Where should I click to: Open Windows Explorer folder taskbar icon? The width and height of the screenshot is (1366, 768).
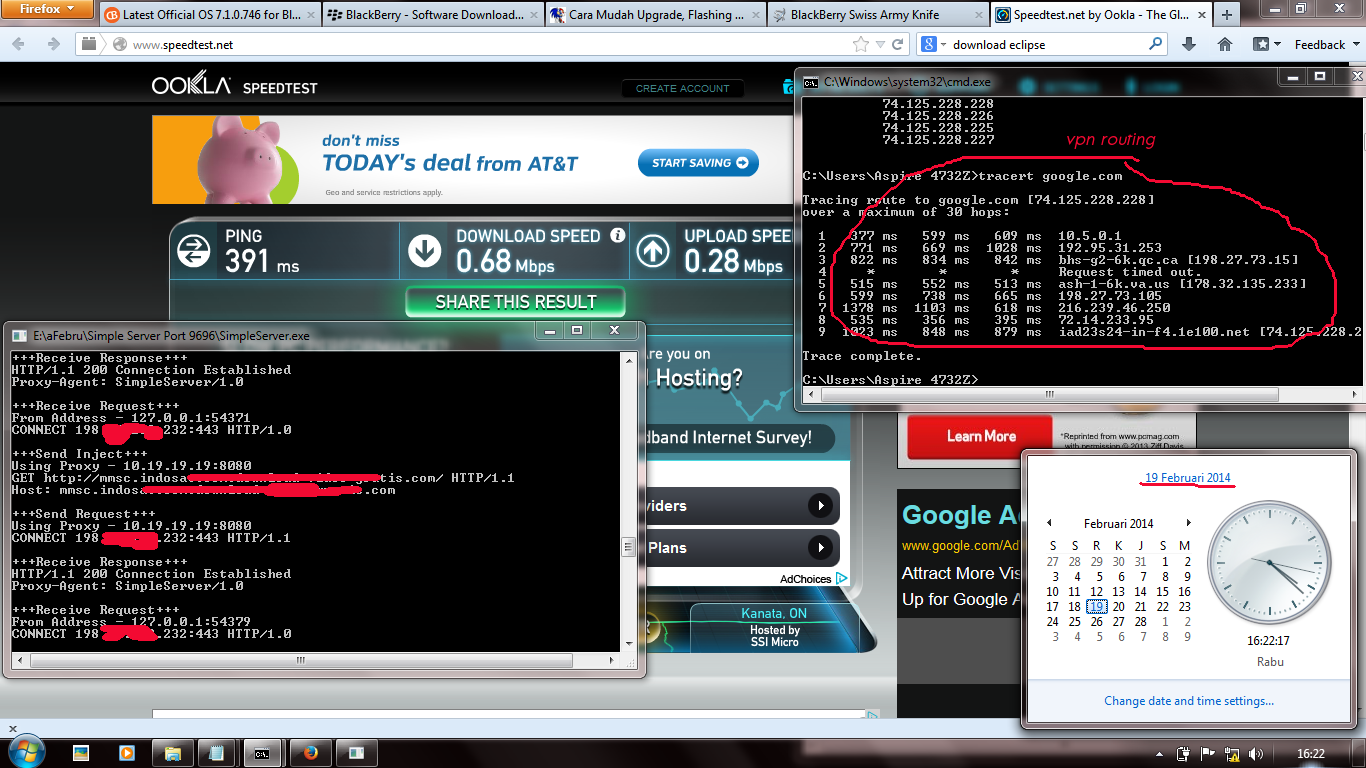172,753
